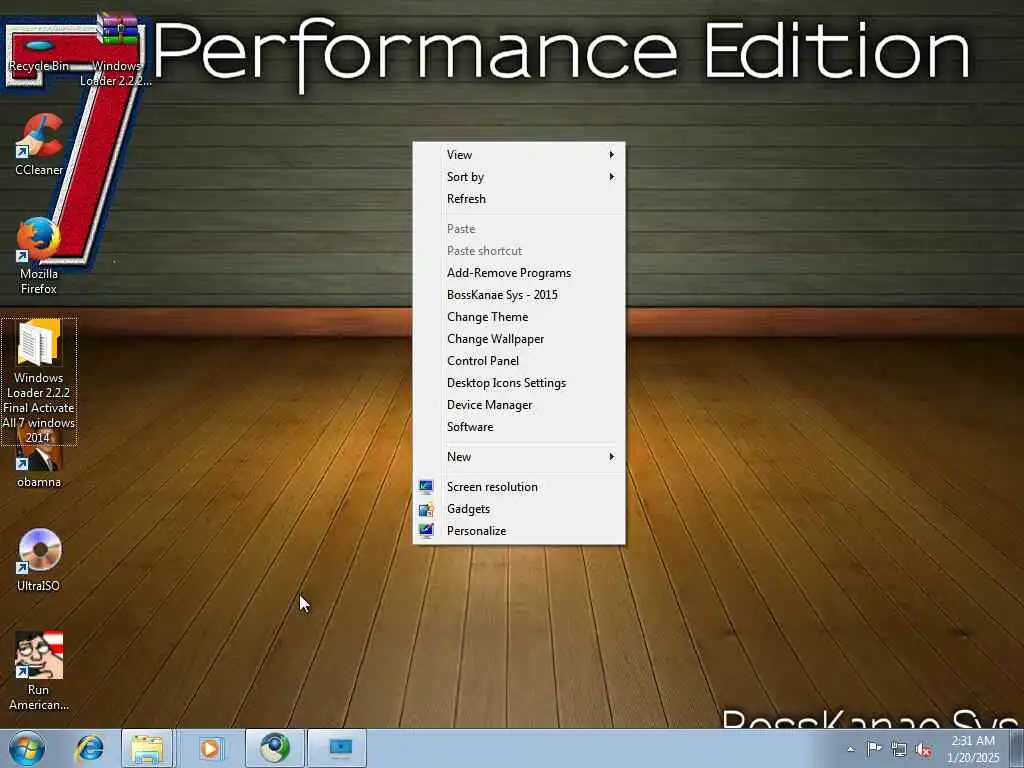Open Desktop Icons Settings
Viewport: 1024px width, 768px height.
(519, 383)
